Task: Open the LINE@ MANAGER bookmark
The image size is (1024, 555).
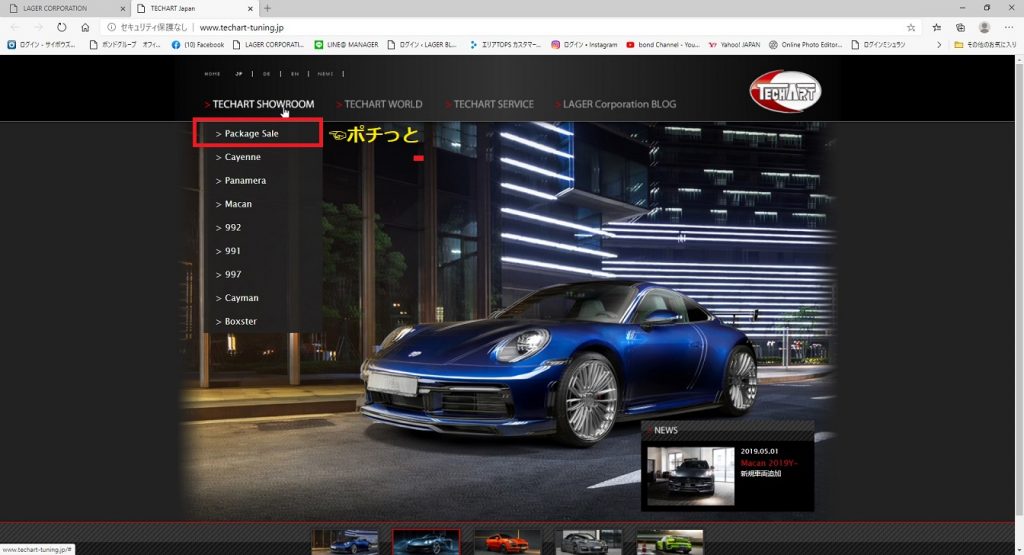Action: tap(346, 45)
